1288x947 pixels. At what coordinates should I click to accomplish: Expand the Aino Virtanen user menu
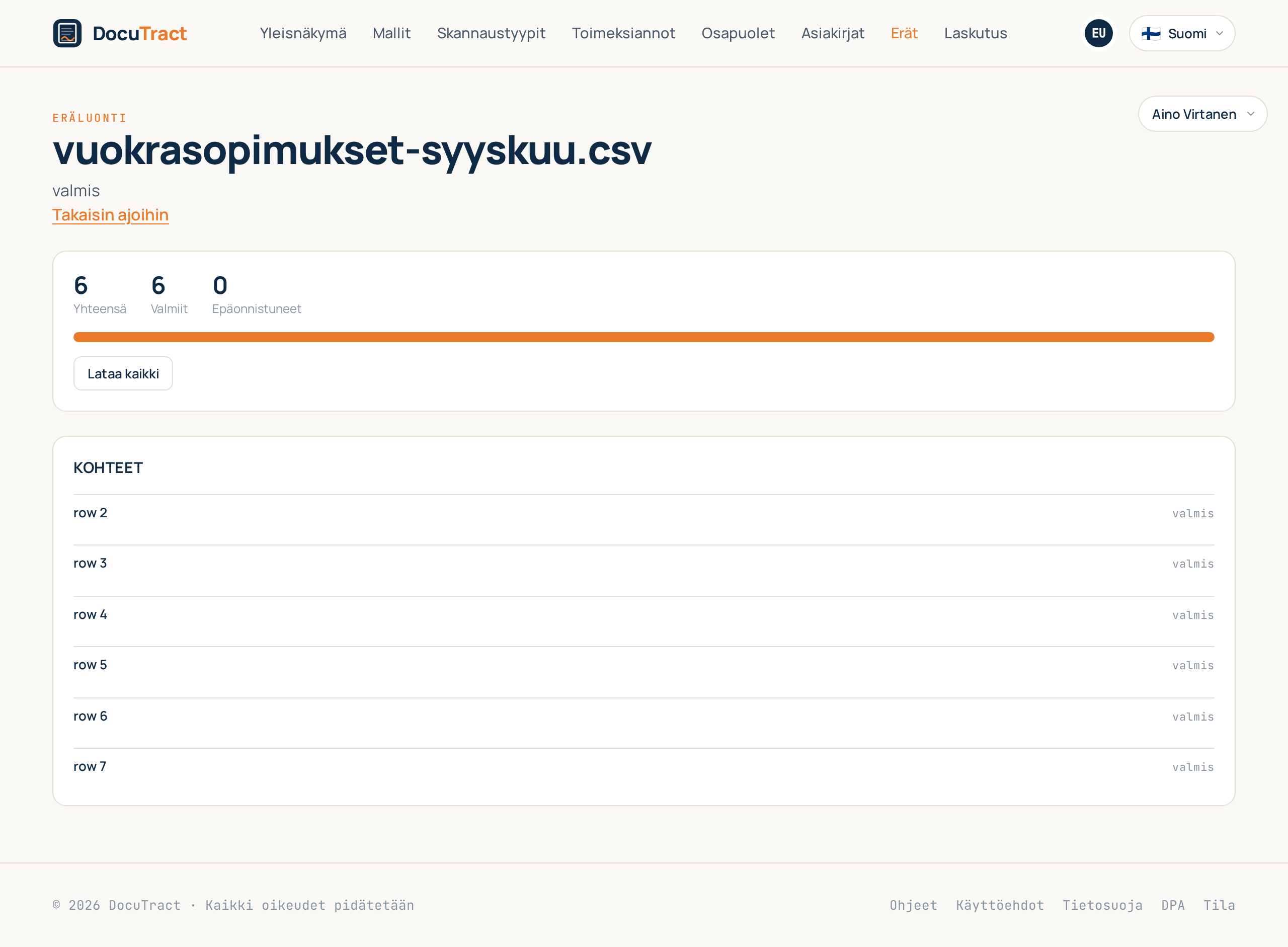[1202, 114]
